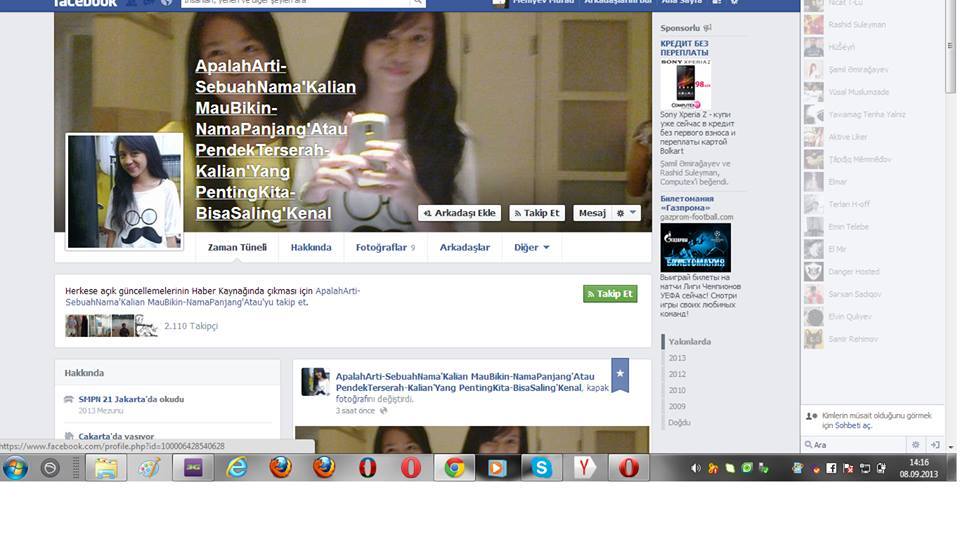Viewport: 960px width, 539px height.
Task: Switch to the Fotoğraflar tab
Action: [x=385, y=247]
